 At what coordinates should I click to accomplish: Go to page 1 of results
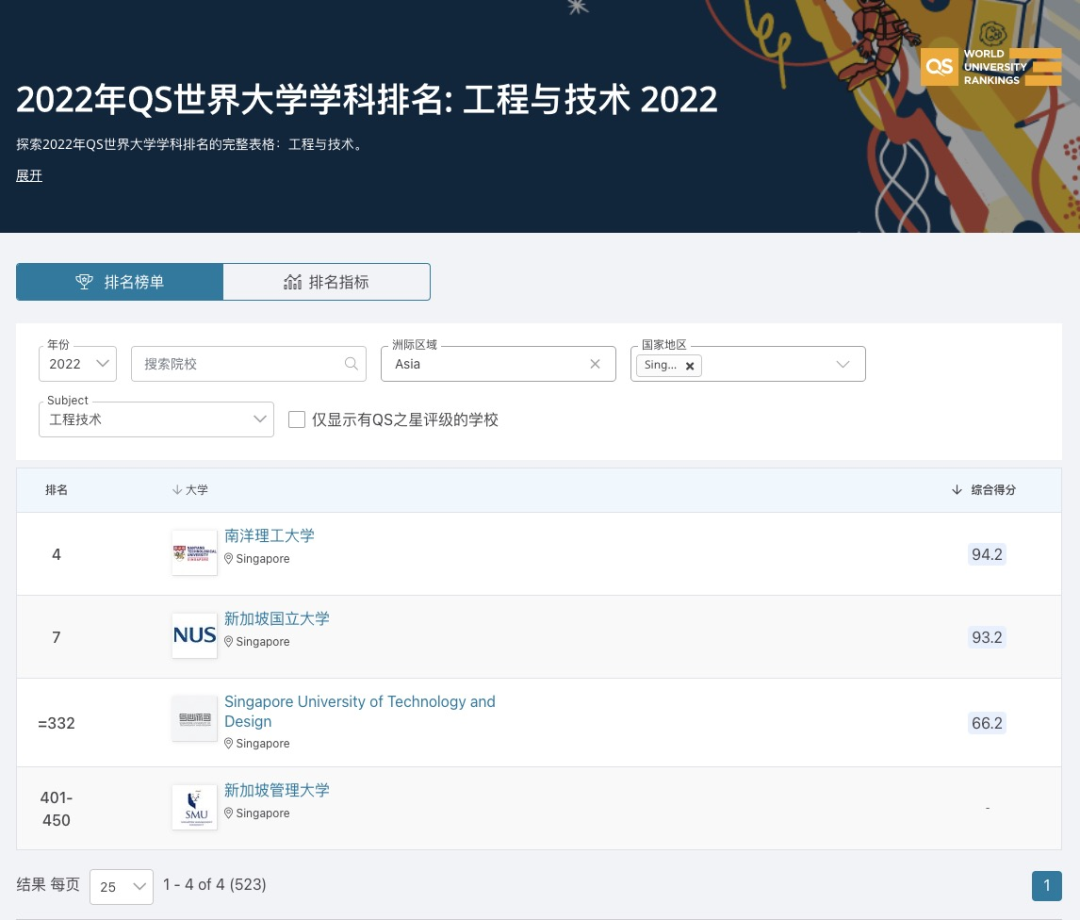click(x=1047, y=886)
